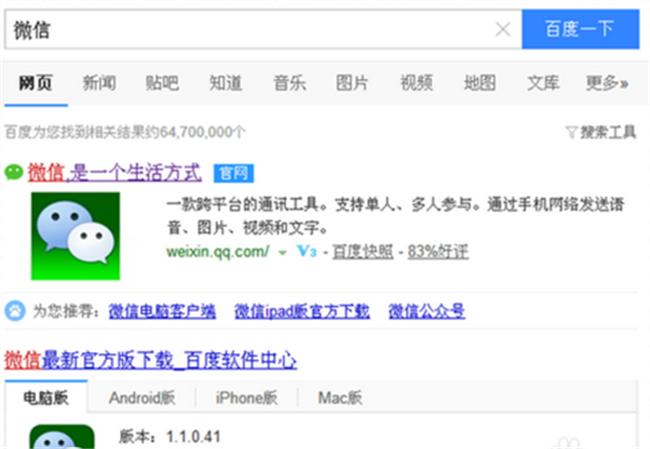
Task: Open the 微信ipad版官方下载 link
Action: pos(302,311)
